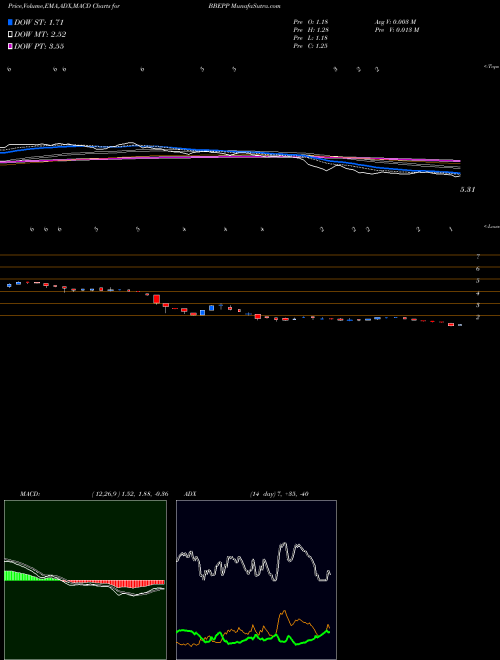
Task: Select the 'DOW ST: 1.71' label
Action: [x=39, y=22]
